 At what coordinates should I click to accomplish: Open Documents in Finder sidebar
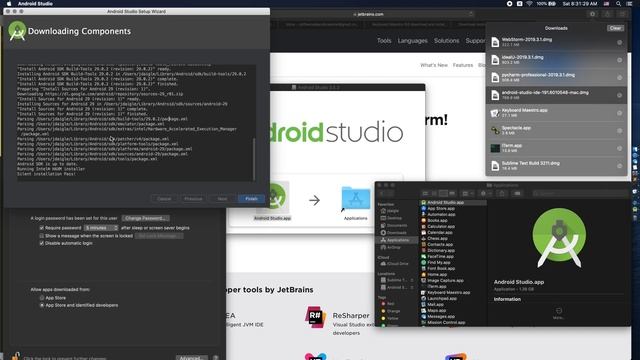coord(396,225)
